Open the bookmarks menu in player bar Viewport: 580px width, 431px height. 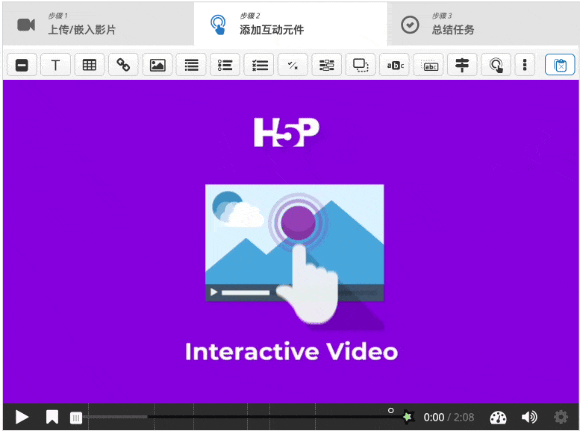tap(52, 417)
